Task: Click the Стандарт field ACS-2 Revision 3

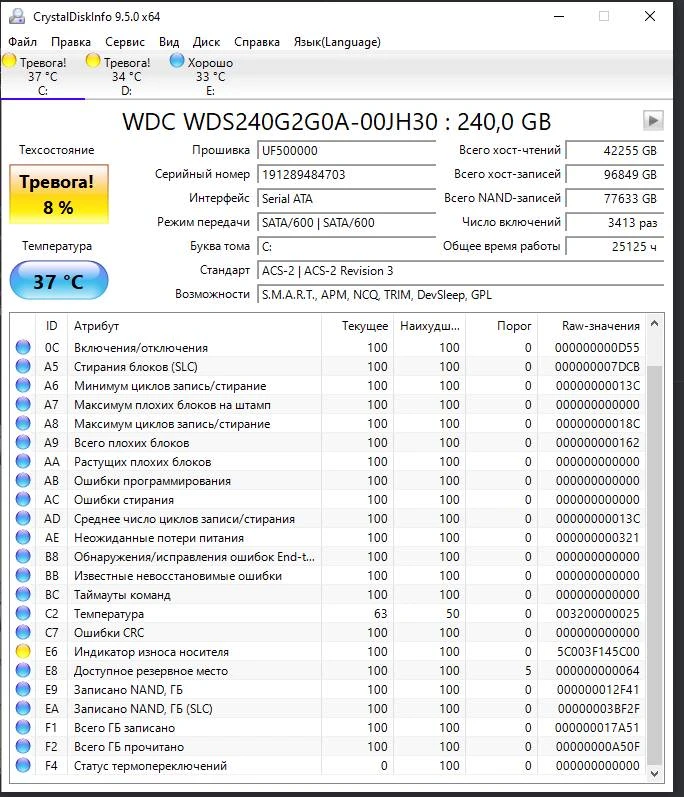Action: tap(461, 270)
